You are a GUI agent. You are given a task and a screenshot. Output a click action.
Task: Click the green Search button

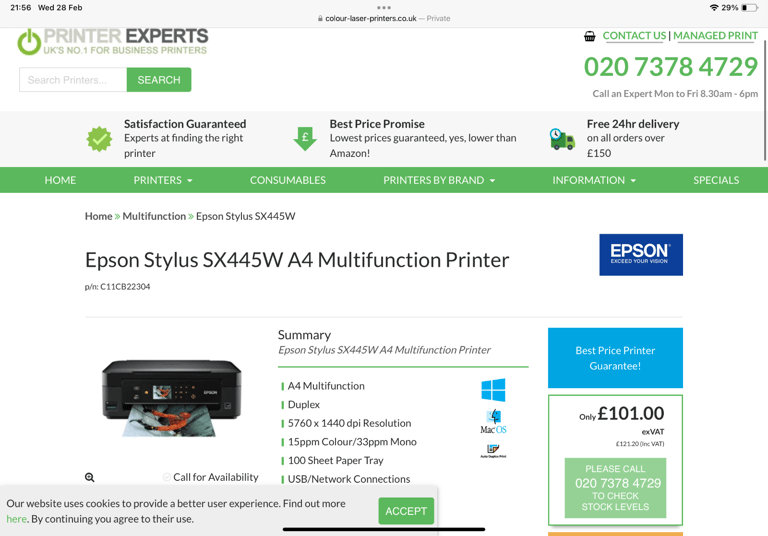[159, 80]
